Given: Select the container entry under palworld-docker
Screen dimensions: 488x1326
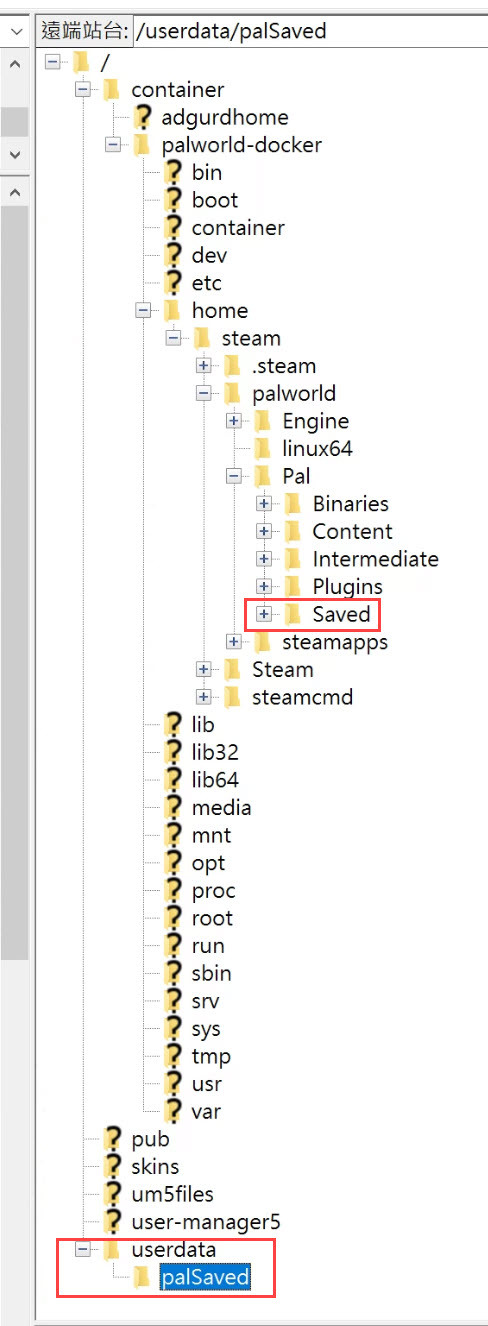Looking at the screenshot, I should (x=238, y=228).
